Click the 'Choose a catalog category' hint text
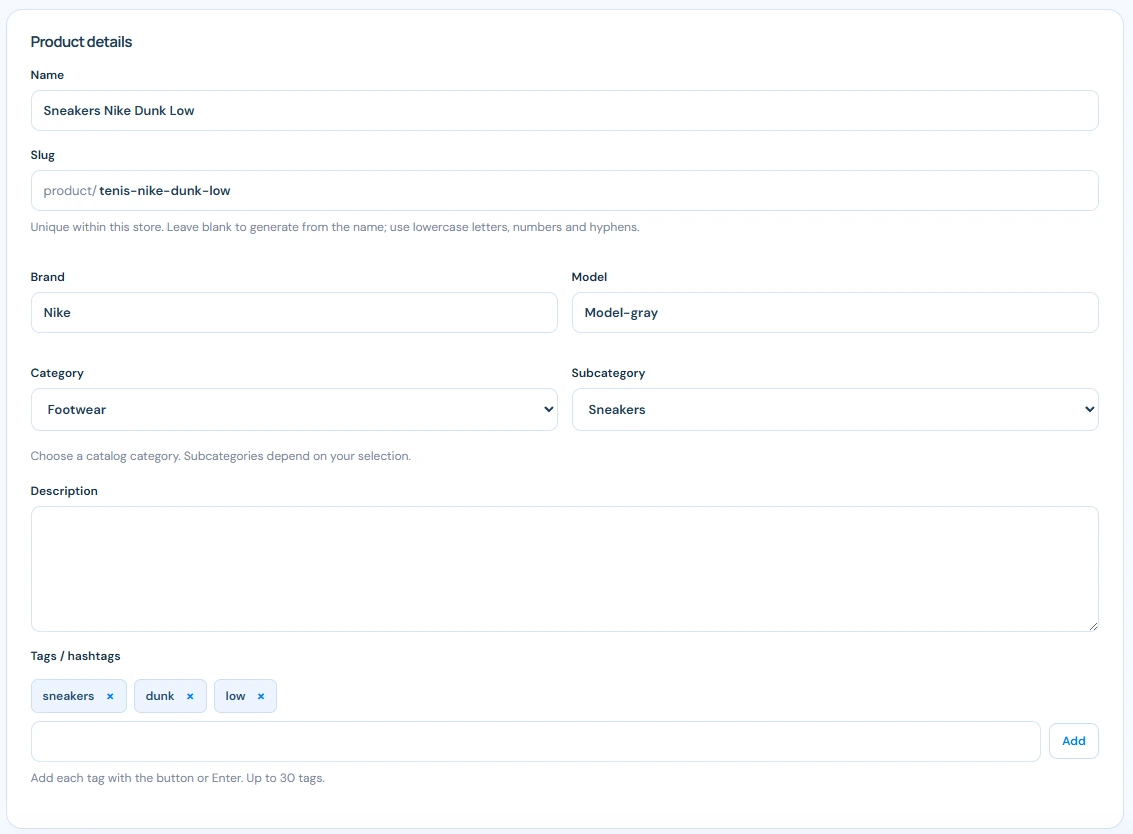The image size is (1133, 834). coord(220,456)
